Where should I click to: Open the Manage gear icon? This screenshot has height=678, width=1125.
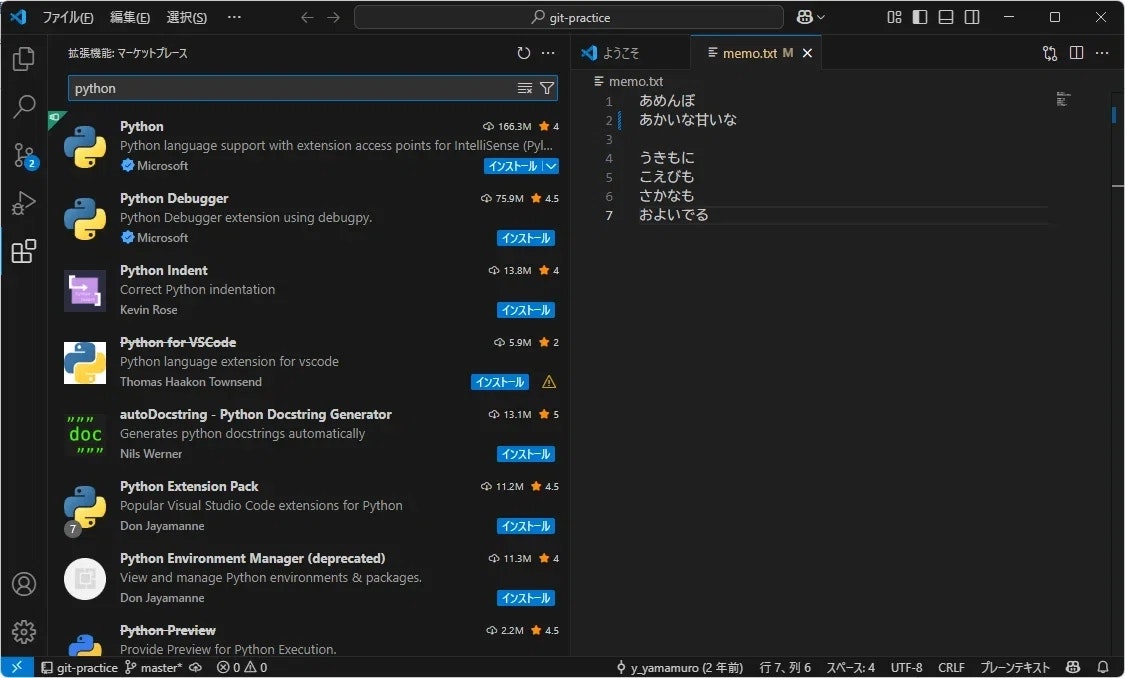pos(24,632)
